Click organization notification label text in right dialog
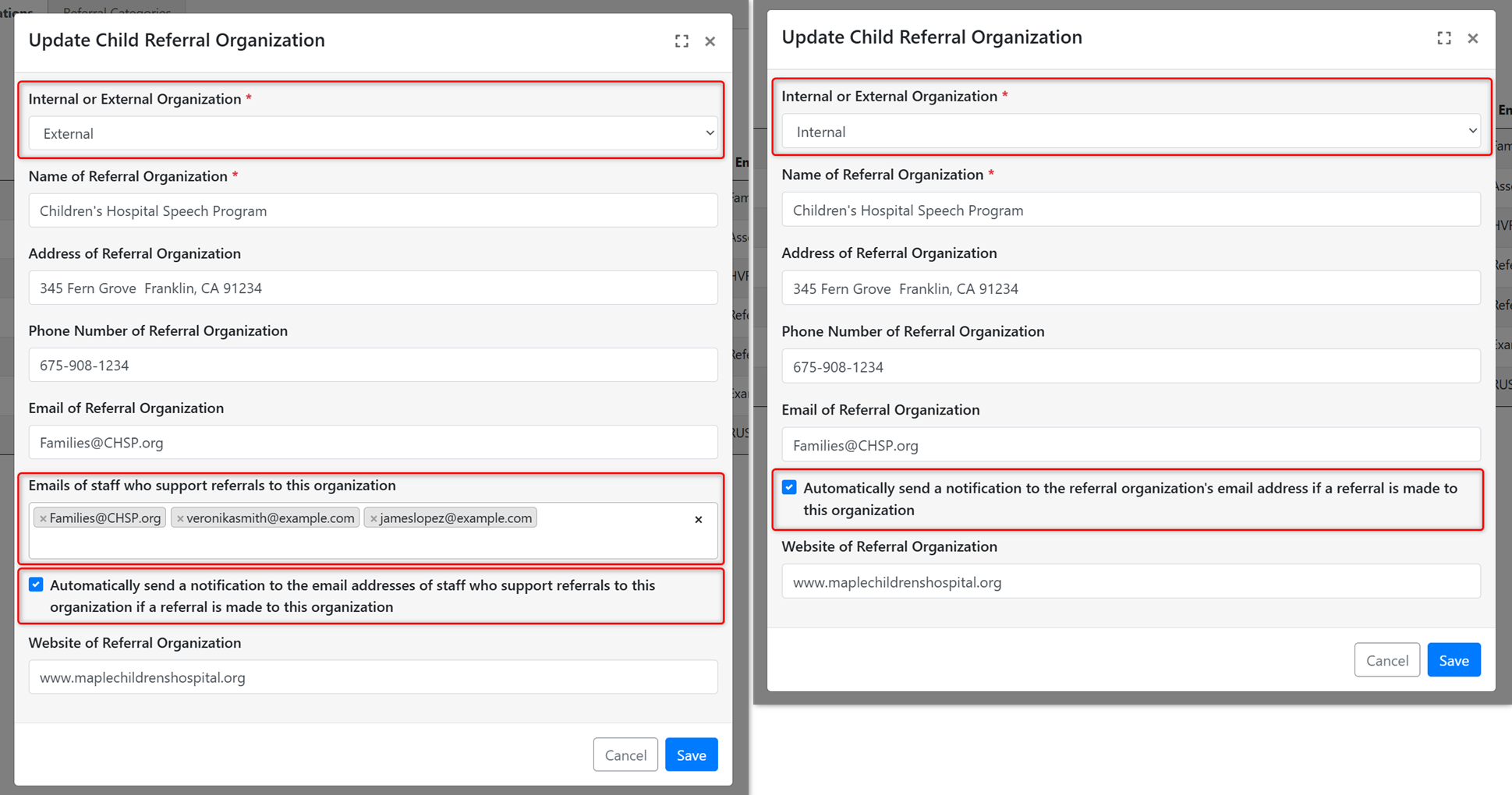This screenshot has width=1512, height=795. (x=1130, y=499)
